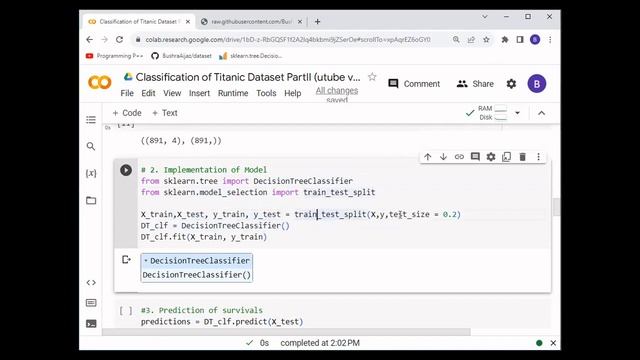This screenshot has height=360, width=640.
Task: Click the horizontal scrollbar under the notebook
Action: 286,332
